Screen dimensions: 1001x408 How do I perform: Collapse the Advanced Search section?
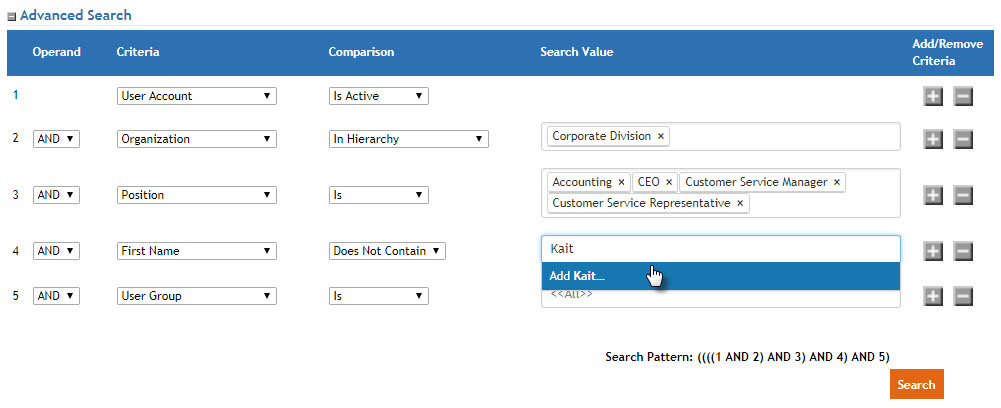12,17
